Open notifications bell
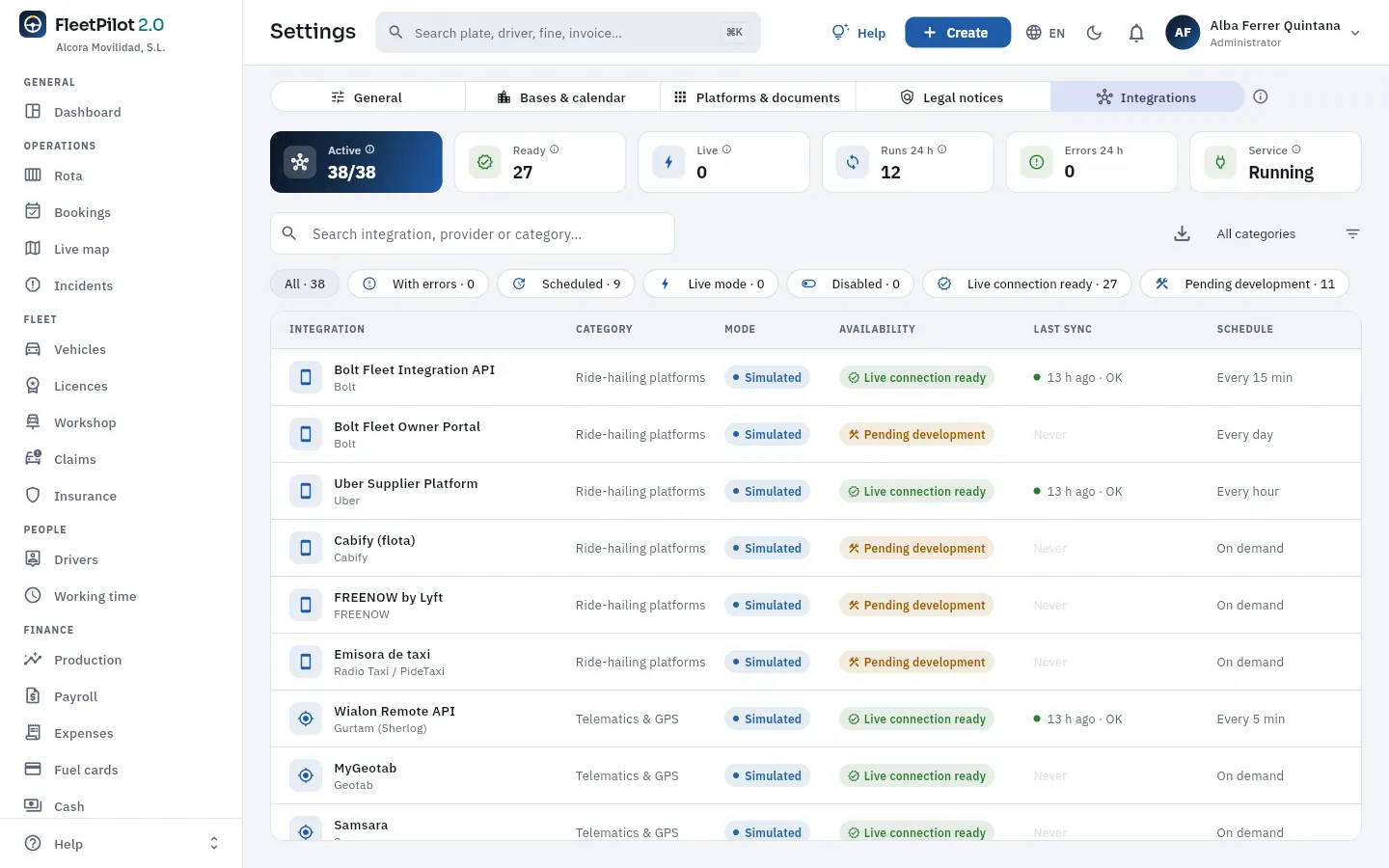The width and height of the screenshot is (1389, 868). pos(1136,33)
